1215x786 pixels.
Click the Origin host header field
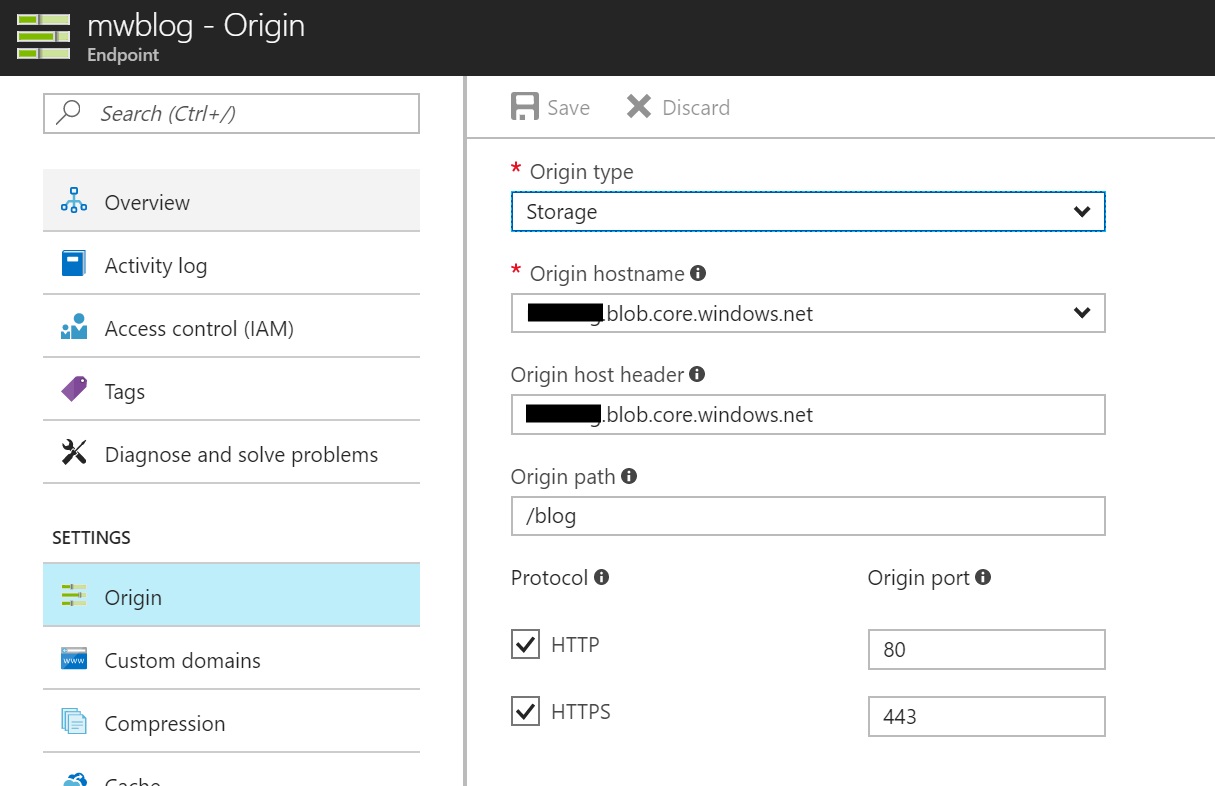tap(808, 414)
